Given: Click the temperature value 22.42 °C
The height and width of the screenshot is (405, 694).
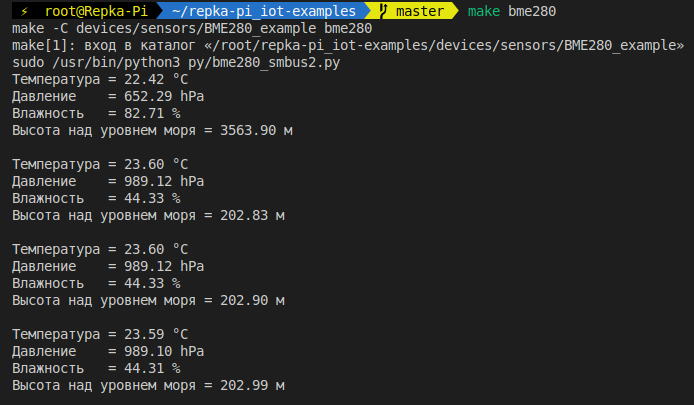Looking at the screenshot, I should (x=156, y=80).
